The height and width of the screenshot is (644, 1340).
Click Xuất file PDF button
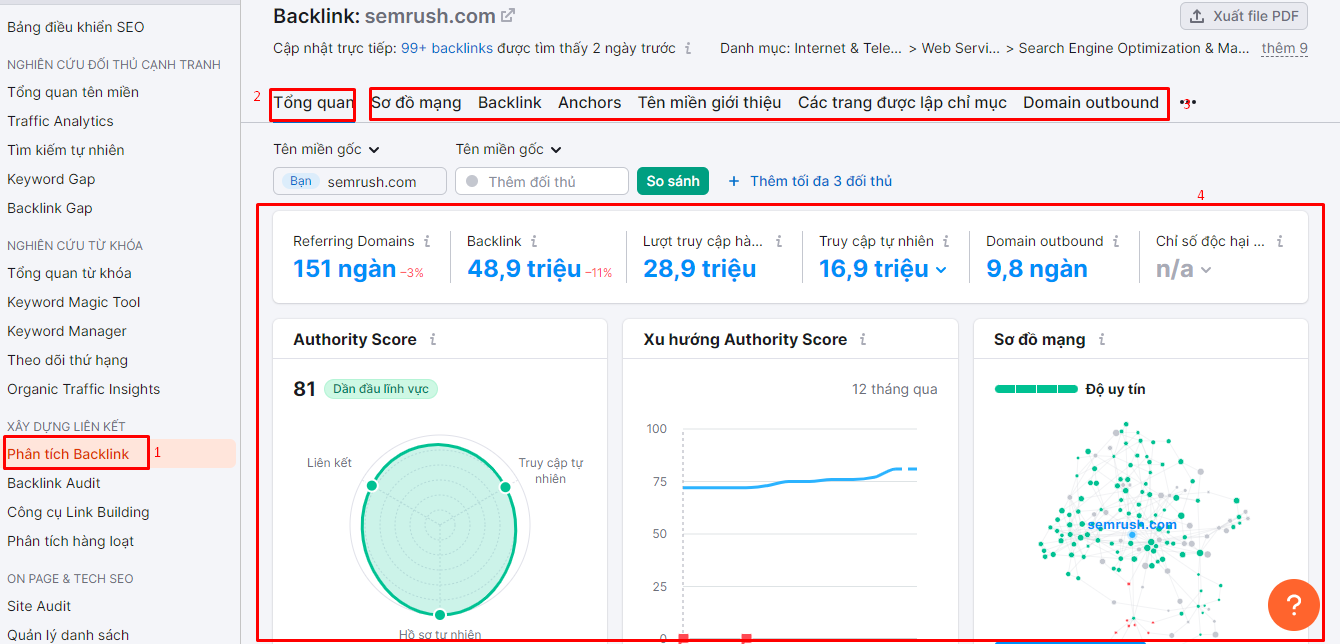(x=1244, y=16)
